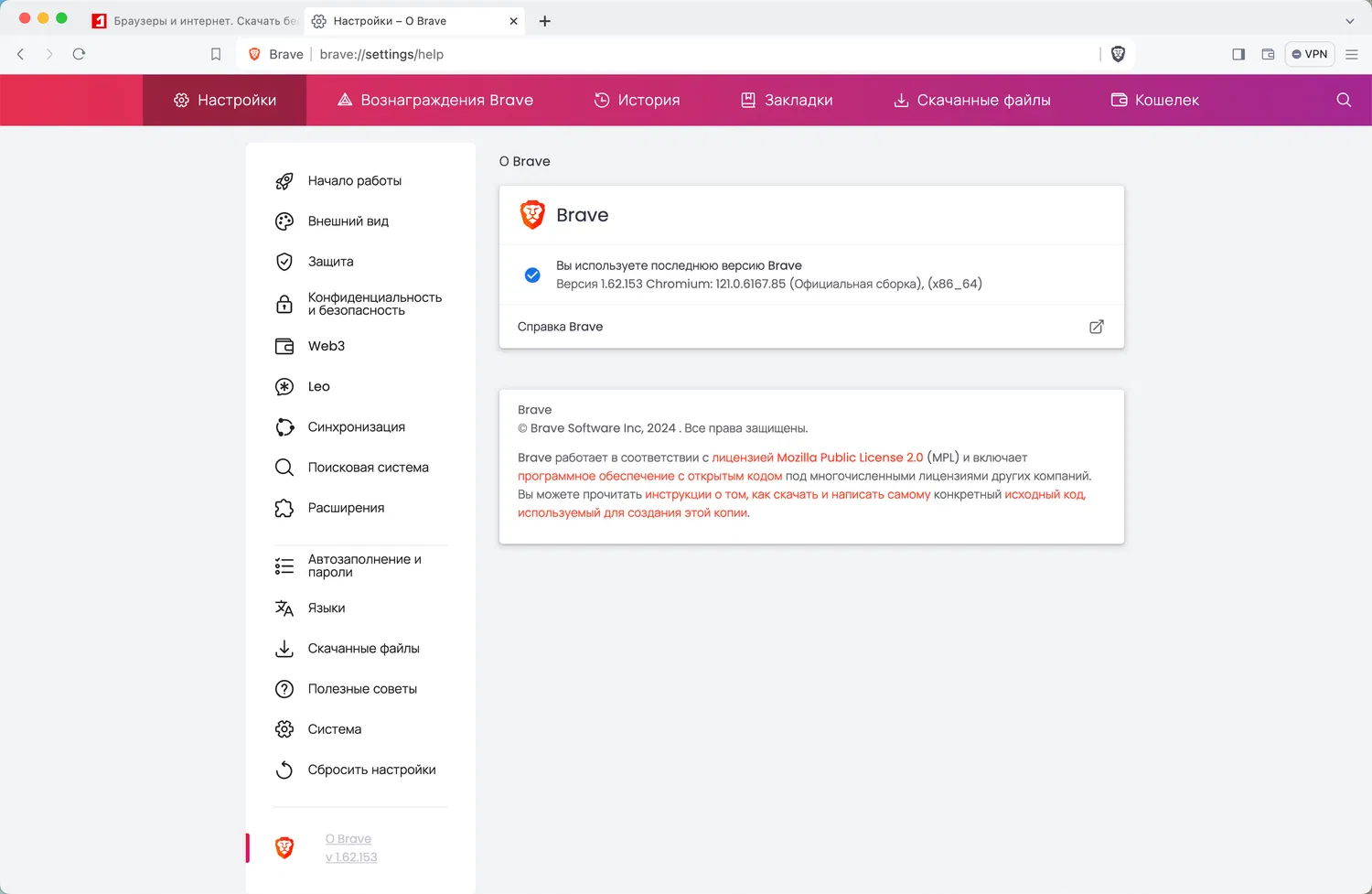This screenshot has width=1372, height=894.
Task: Select Внешний вид in the sidebar
Action: click(x=348, y=221)
